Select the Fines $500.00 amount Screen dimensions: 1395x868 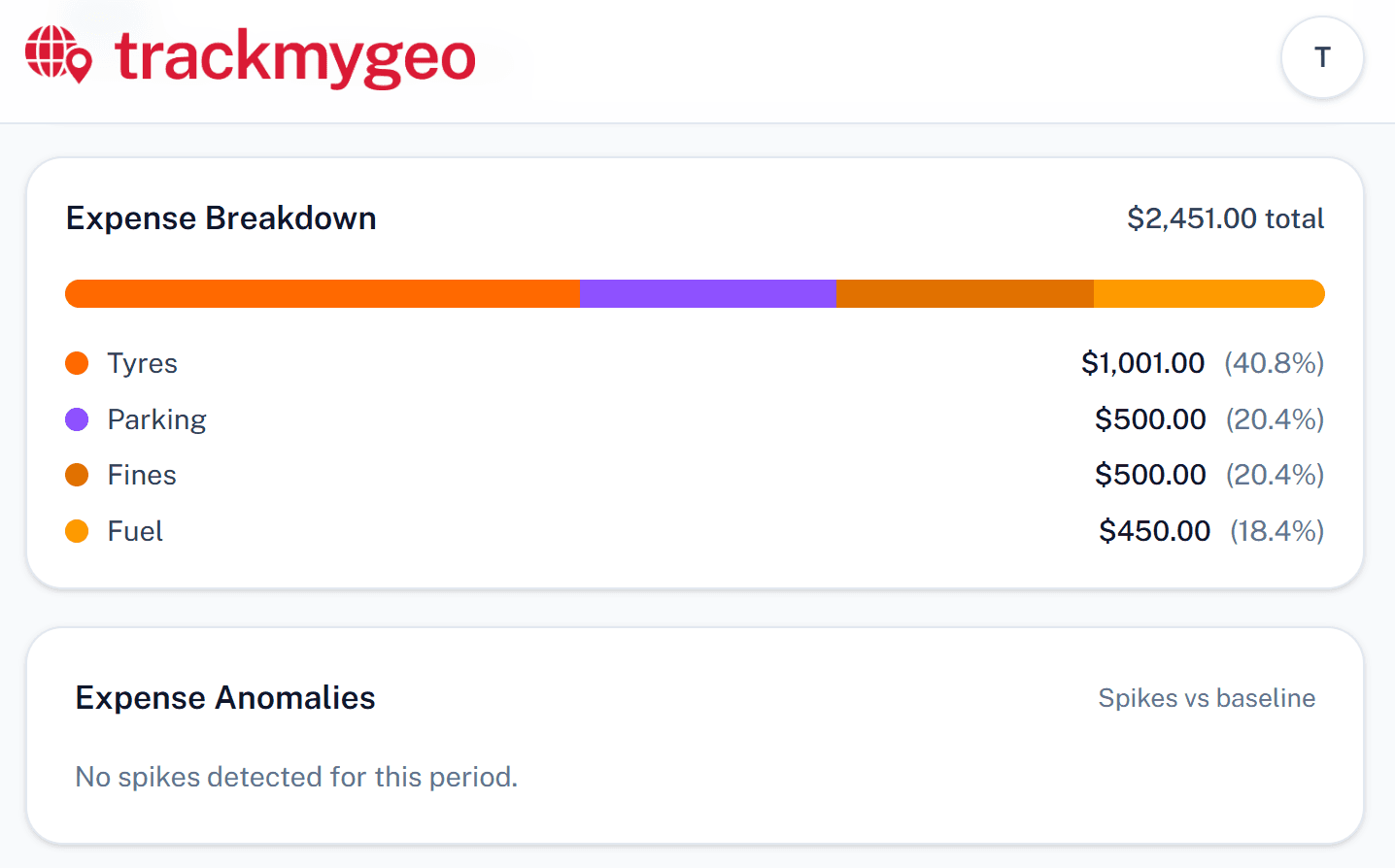coord(1150,475)
